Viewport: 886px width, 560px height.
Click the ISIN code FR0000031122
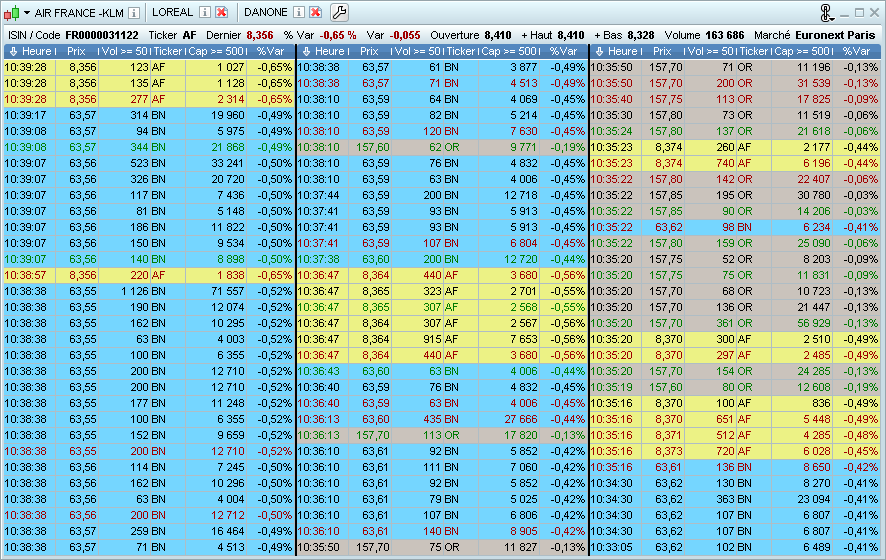click(x=102, y=35)
